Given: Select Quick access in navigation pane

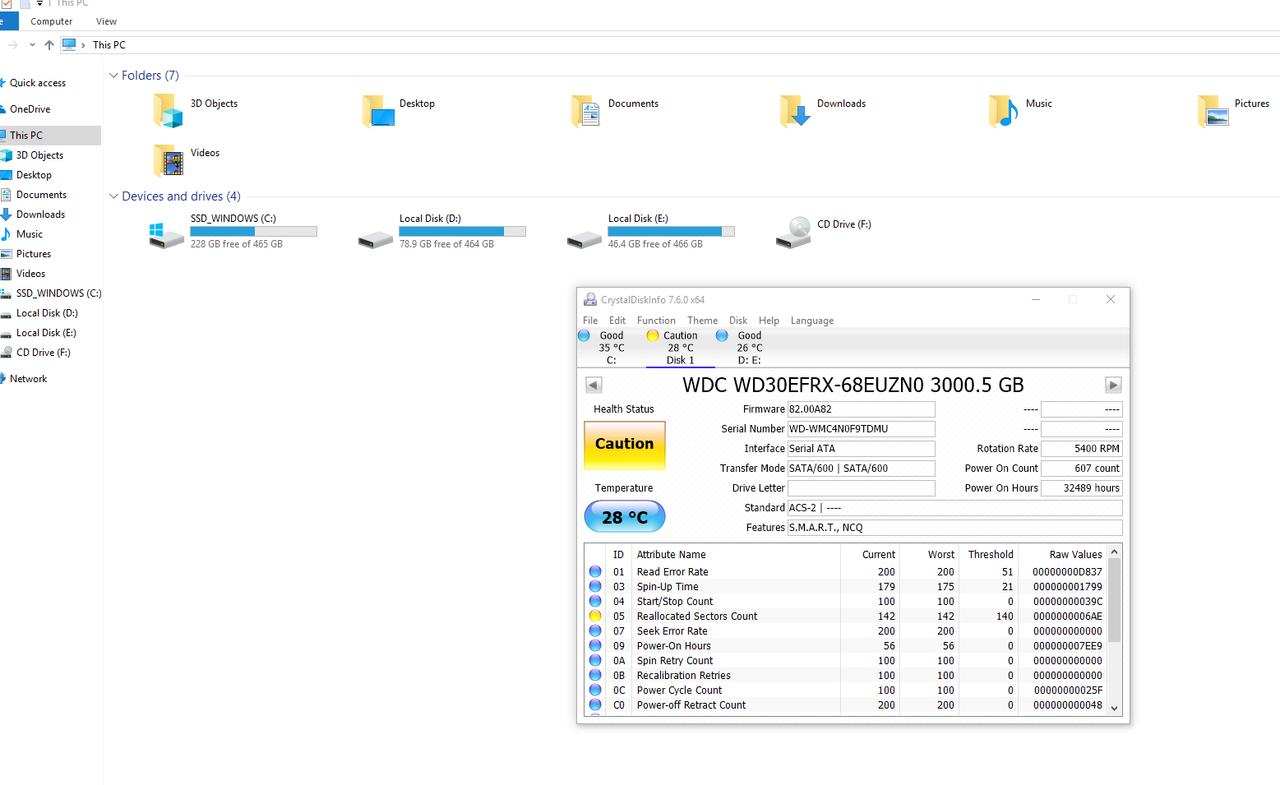Looking at the screenshot, I should tap(37, 83).
